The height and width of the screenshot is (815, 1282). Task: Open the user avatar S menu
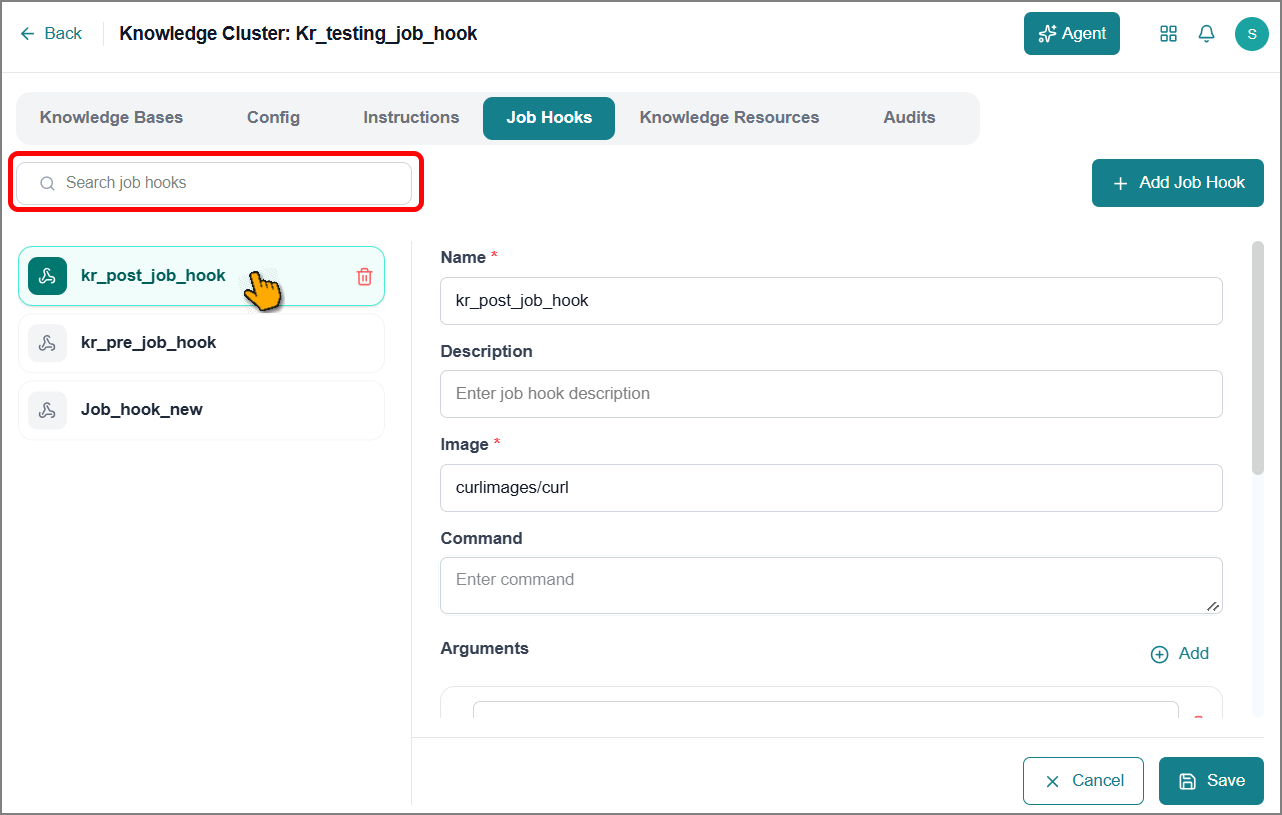[x=1252, y=34]
